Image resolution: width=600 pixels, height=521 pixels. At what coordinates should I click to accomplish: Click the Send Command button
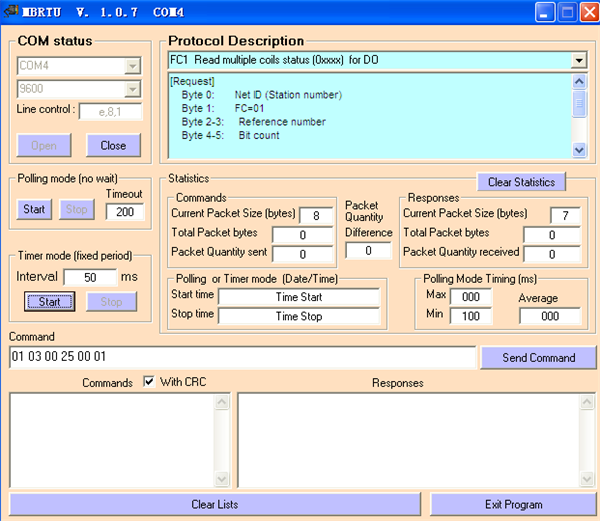(538, 357)
